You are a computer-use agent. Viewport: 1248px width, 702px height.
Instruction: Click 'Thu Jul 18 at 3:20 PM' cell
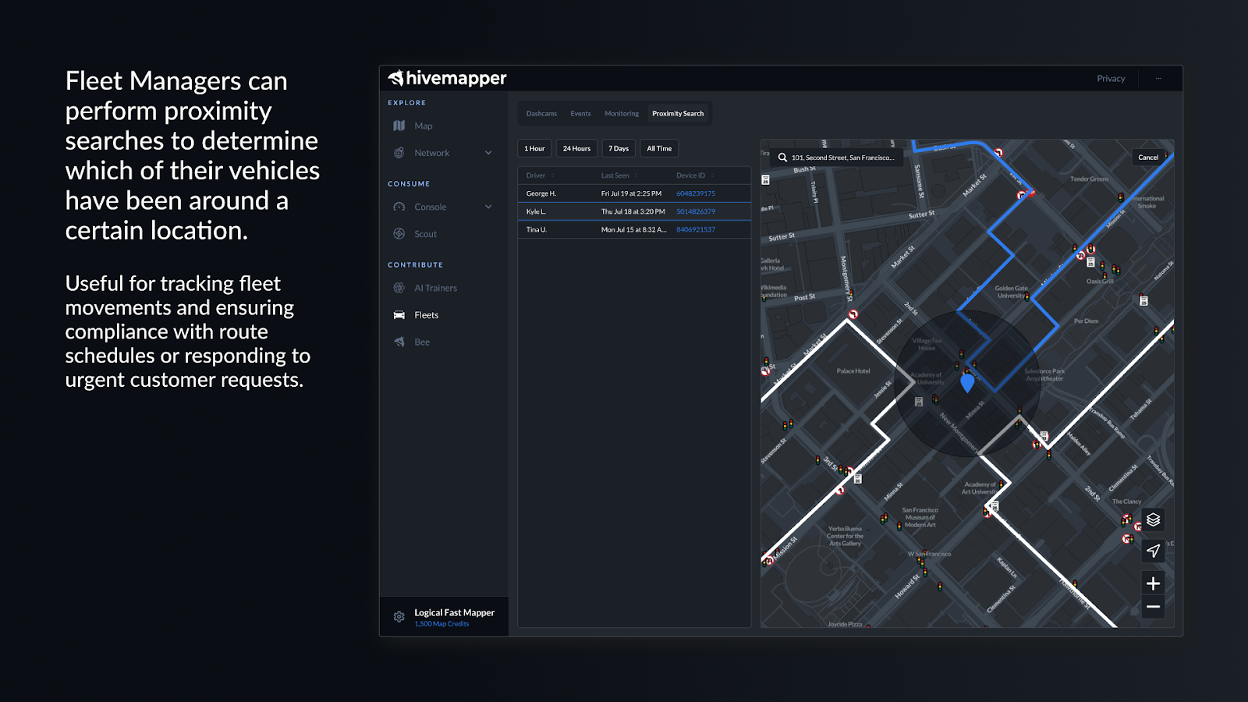[x=632, y=212]
